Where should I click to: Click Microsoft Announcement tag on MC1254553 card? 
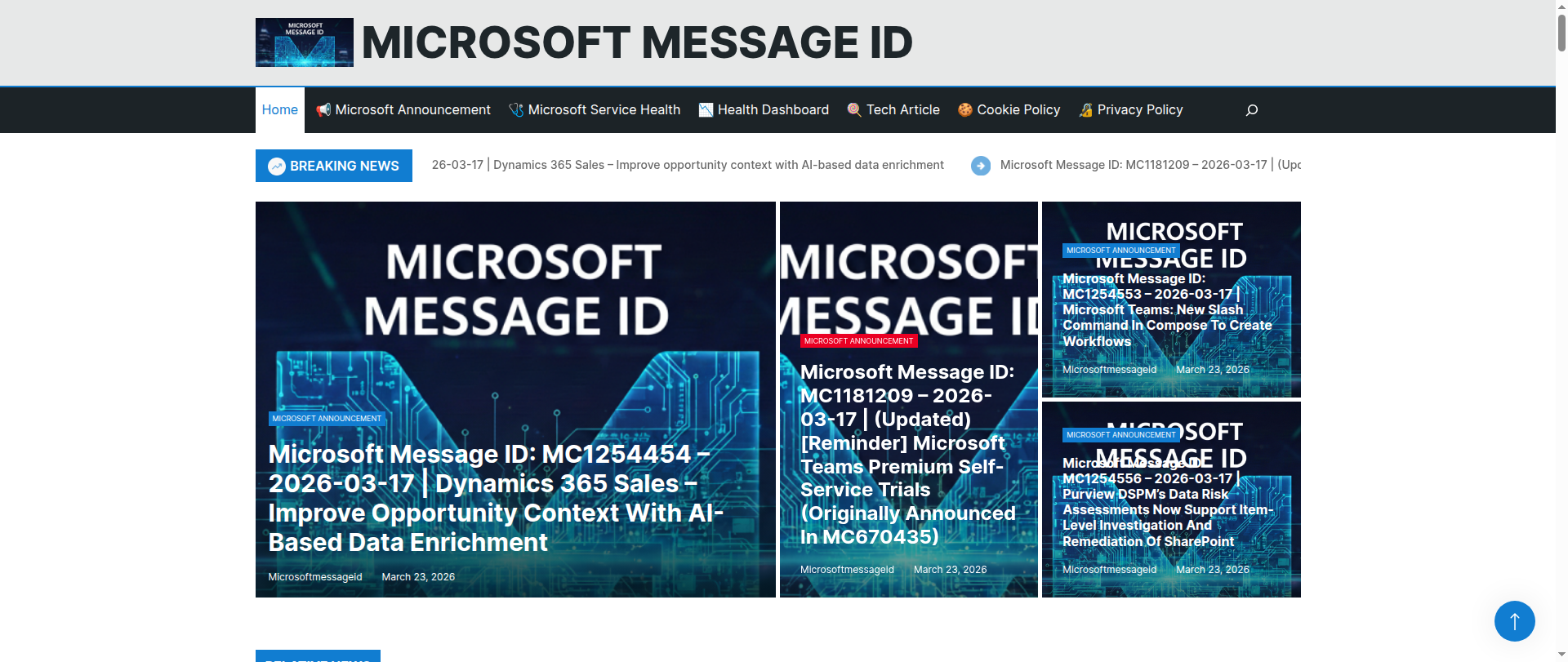coord(1120,251)
